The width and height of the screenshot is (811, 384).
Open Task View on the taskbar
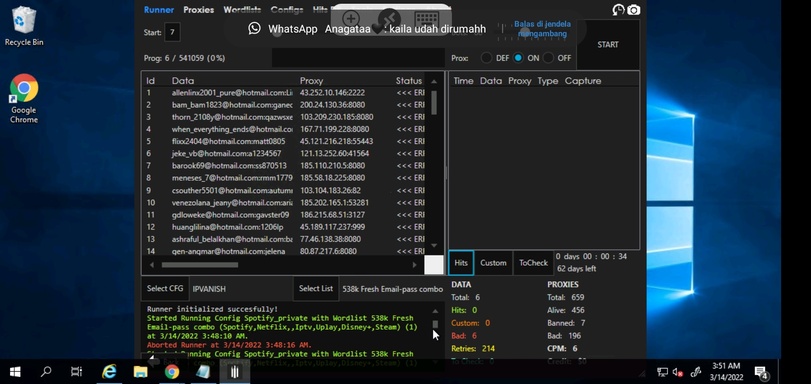click(77, 372)
